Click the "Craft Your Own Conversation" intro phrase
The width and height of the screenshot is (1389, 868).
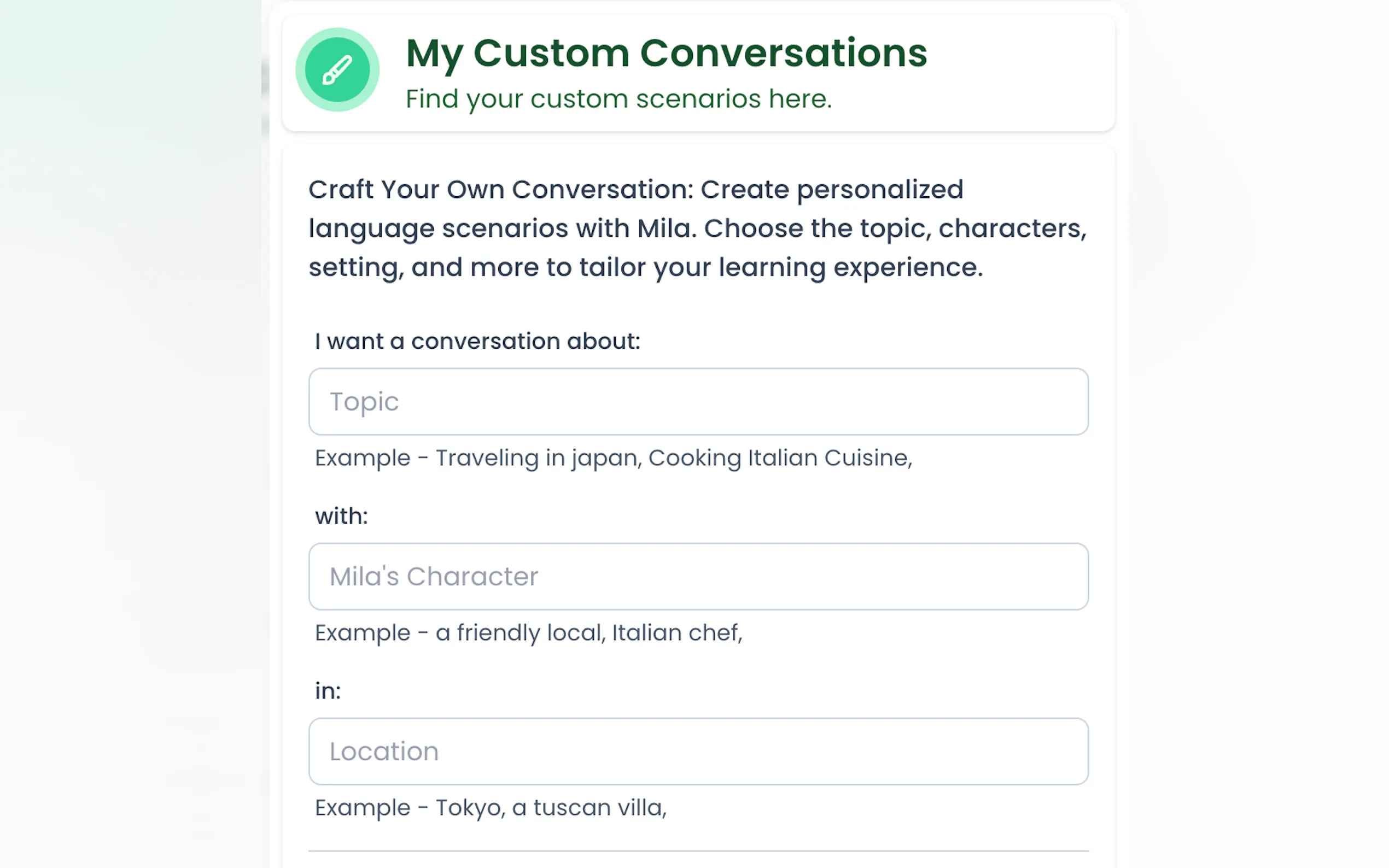[x=501, y=190]
